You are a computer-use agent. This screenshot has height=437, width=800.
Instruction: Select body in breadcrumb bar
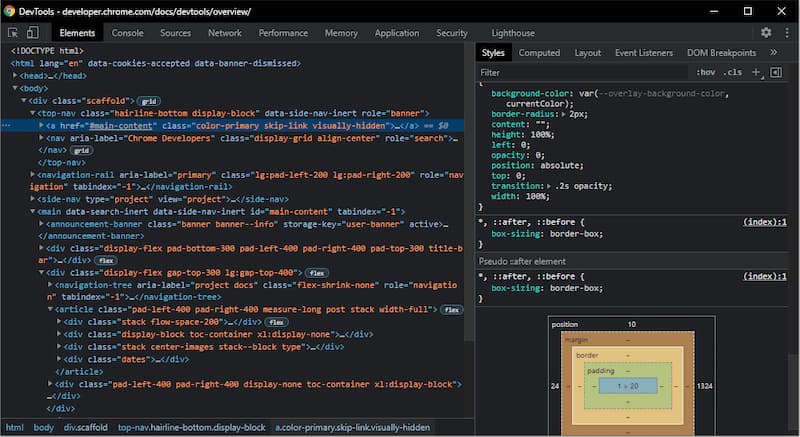point(43,427)
